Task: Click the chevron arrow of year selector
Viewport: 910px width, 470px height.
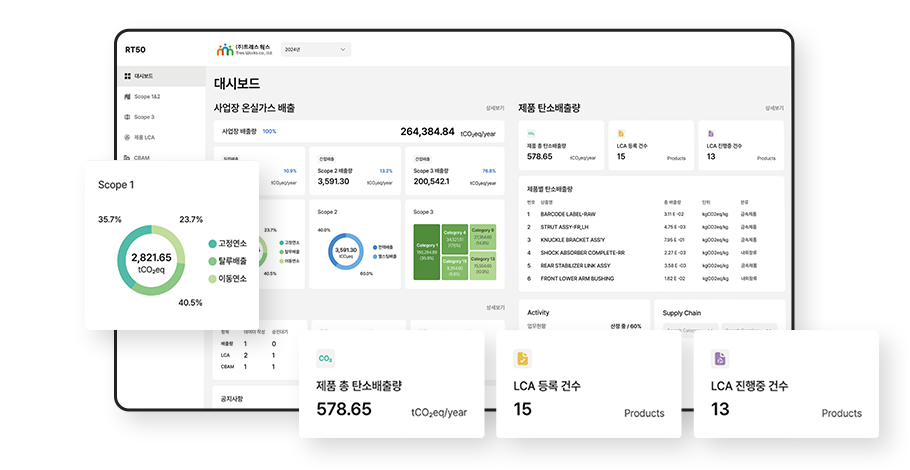Action: (x=342, y=49)
